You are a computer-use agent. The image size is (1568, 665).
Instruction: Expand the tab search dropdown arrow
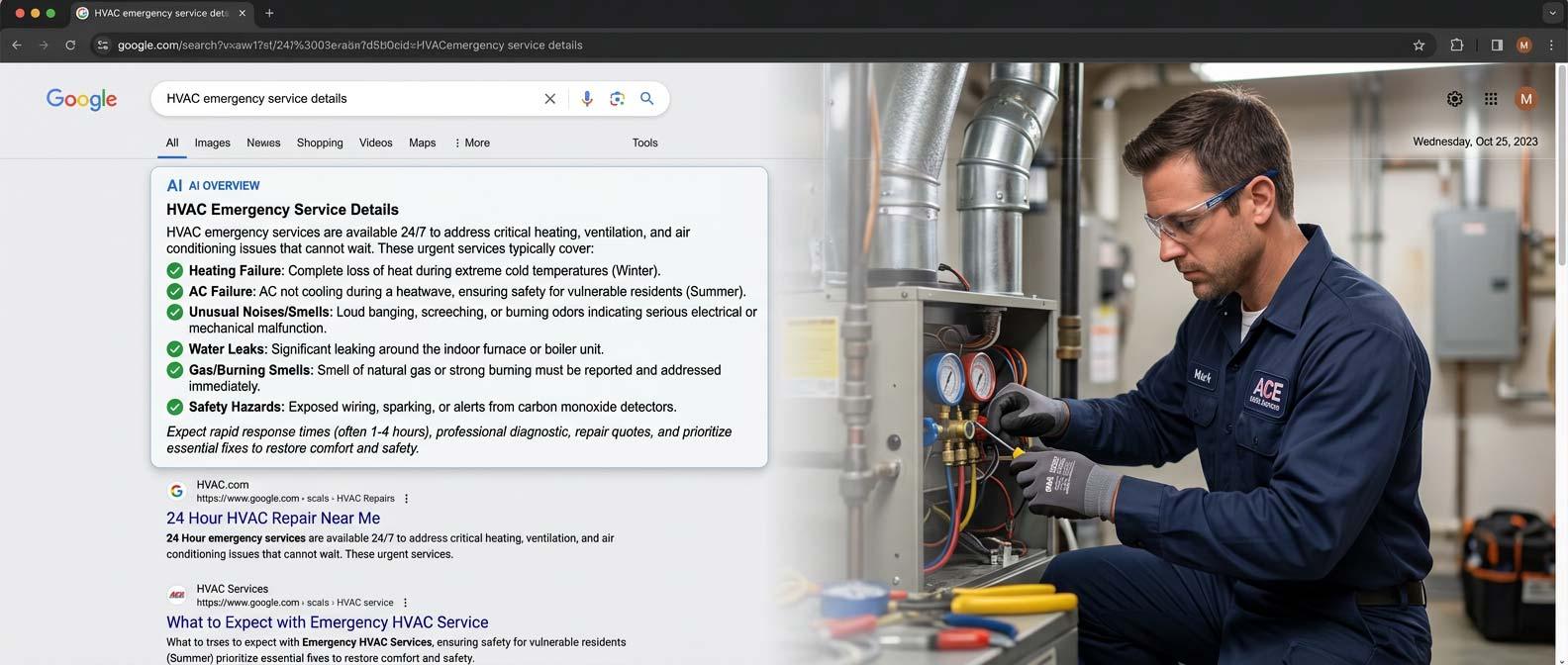[1550, 13]
